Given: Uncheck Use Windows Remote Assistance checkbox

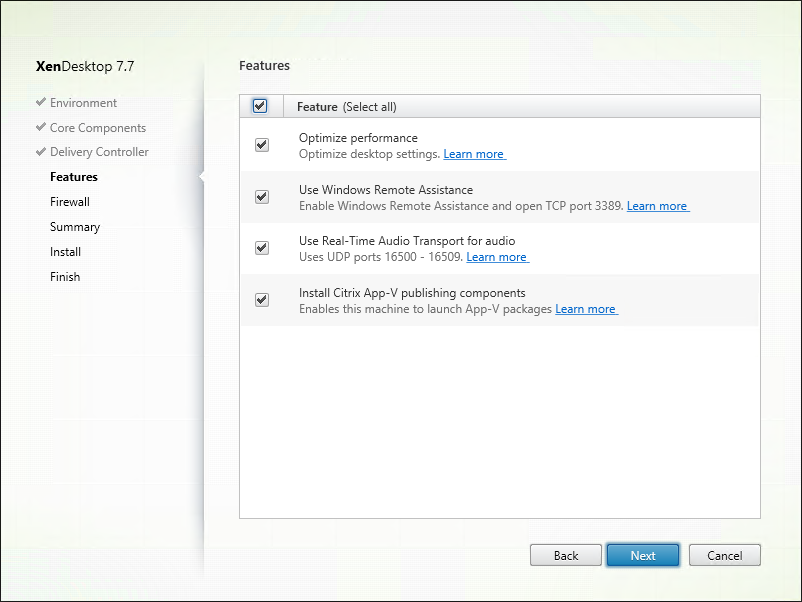Looking at the screenshot, I should coord(262,196).
